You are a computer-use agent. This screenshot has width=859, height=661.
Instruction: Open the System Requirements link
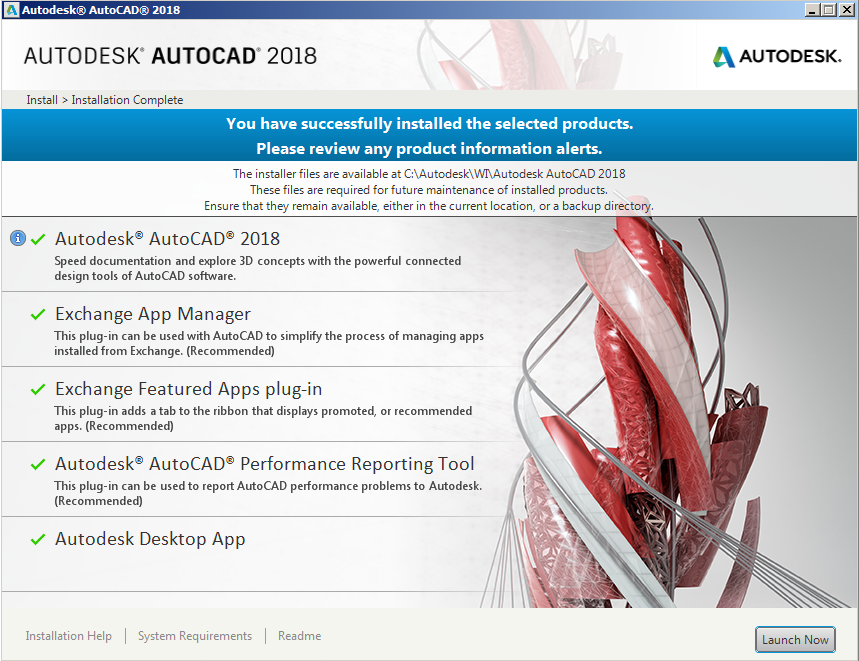[x=195, y=636]
